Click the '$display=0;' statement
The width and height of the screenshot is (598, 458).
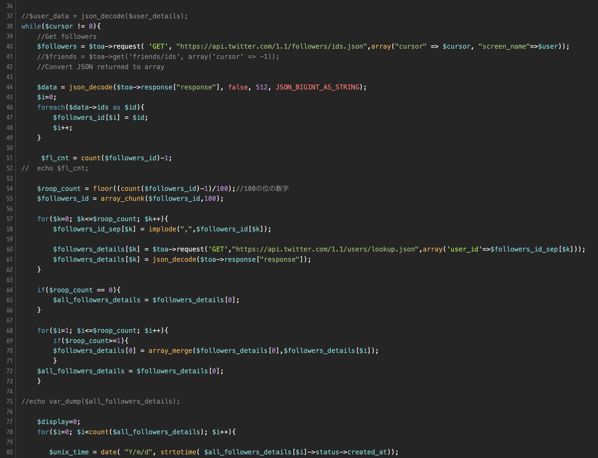pos(59,422)
